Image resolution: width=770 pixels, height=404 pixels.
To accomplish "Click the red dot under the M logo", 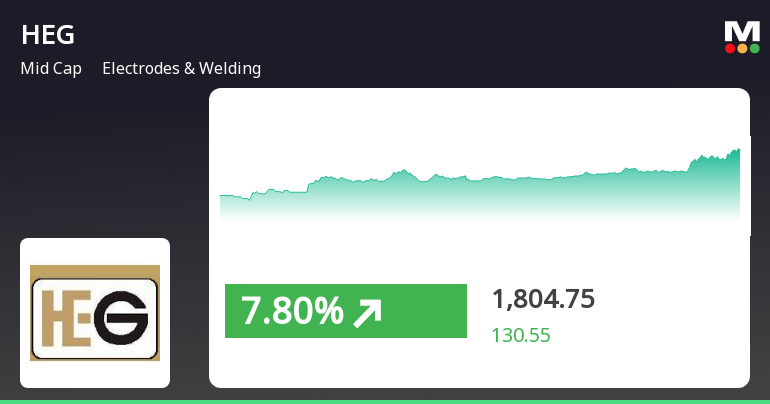I will pos(730,48).
